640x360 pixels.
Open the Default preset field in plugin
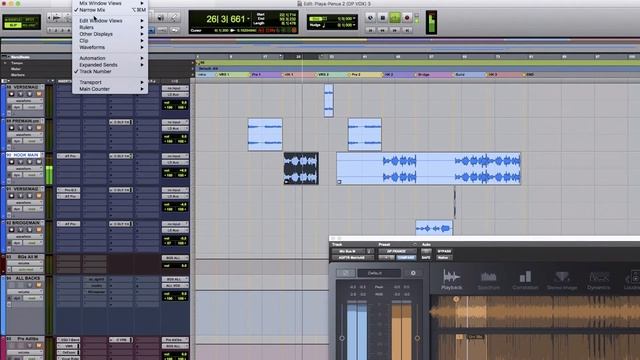379,273
